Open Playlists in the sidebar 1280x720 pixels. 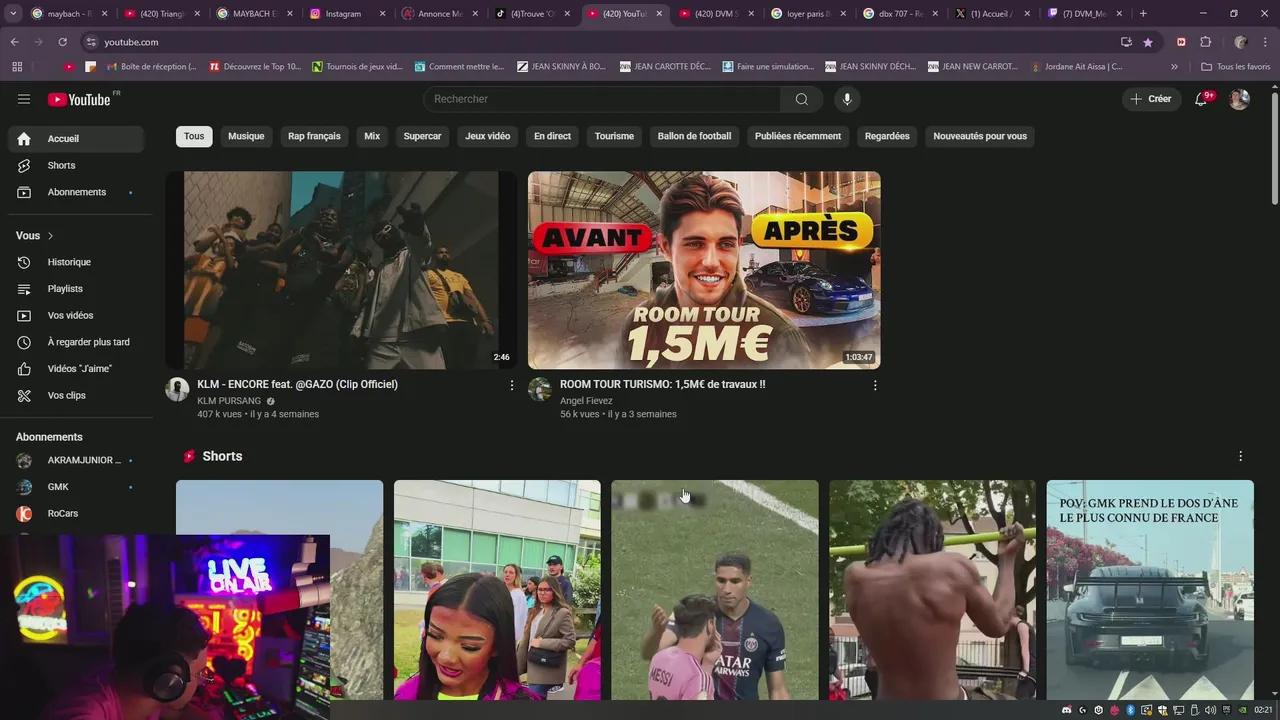click(76, 289)
